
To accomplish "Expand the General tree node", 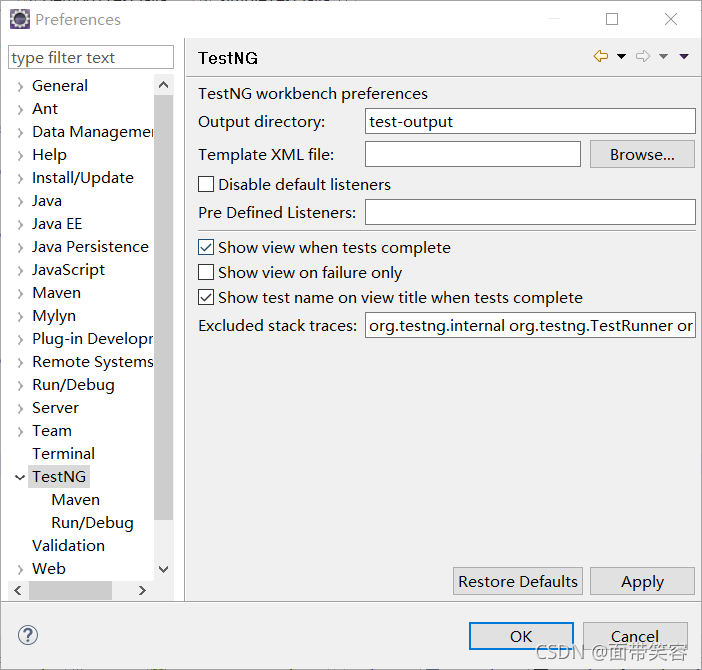I will tap(20, 86).
